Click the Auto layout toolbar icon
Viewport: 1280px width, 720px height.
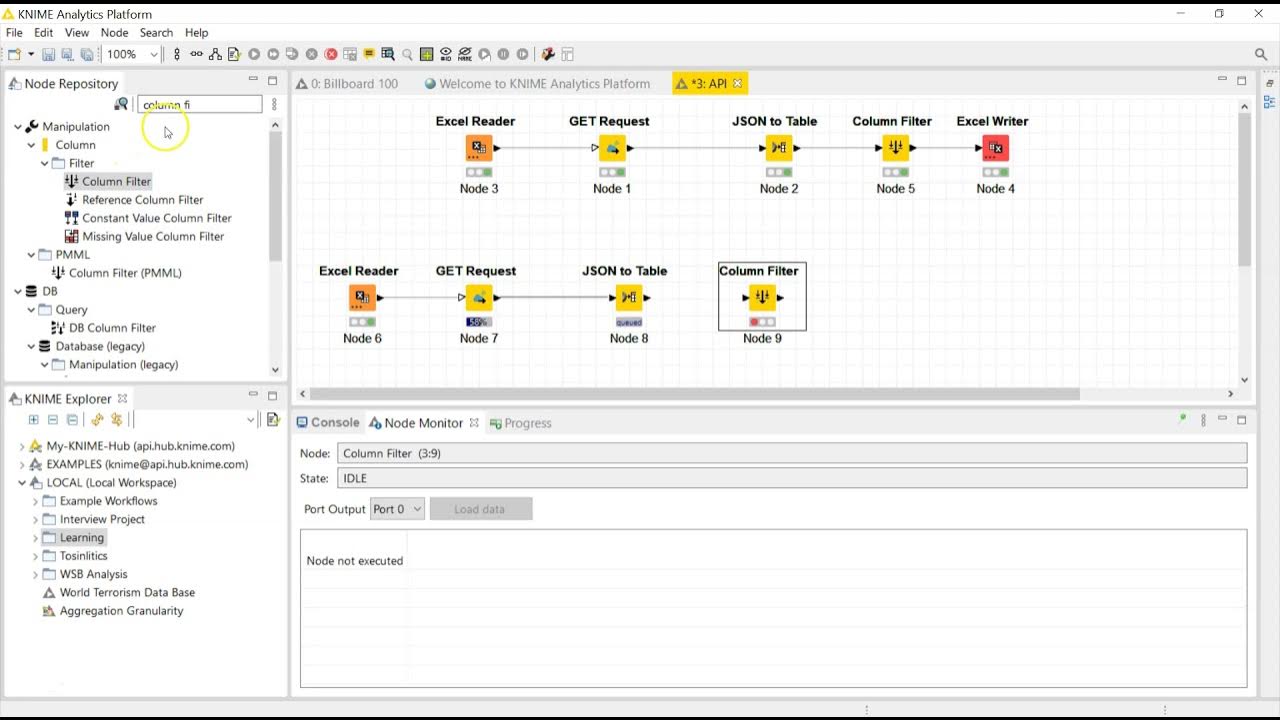pyautogui.click(x=215, y=54)
